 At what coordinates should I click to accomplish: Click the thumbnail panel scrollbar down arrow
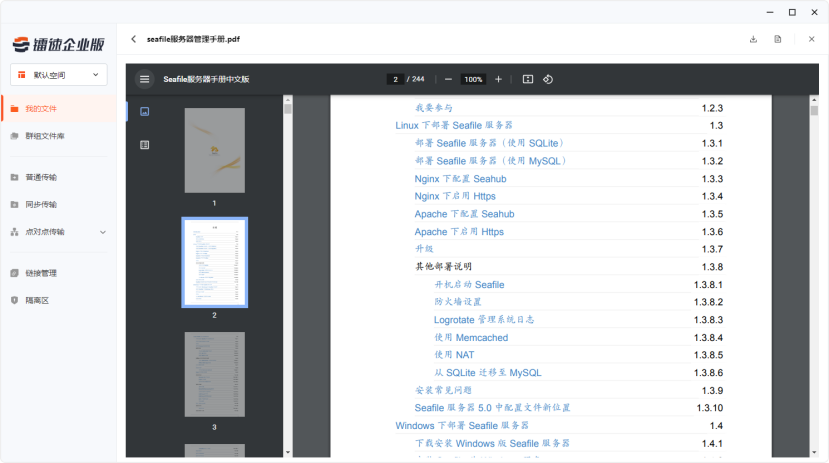(288, 452)
